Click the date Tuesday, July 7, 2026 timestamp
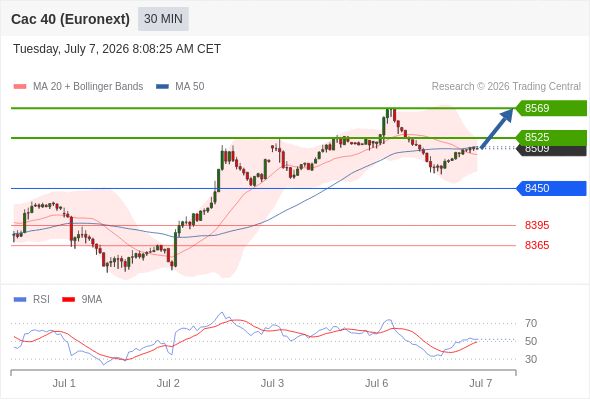590x400 pixels. coord(117,49)
